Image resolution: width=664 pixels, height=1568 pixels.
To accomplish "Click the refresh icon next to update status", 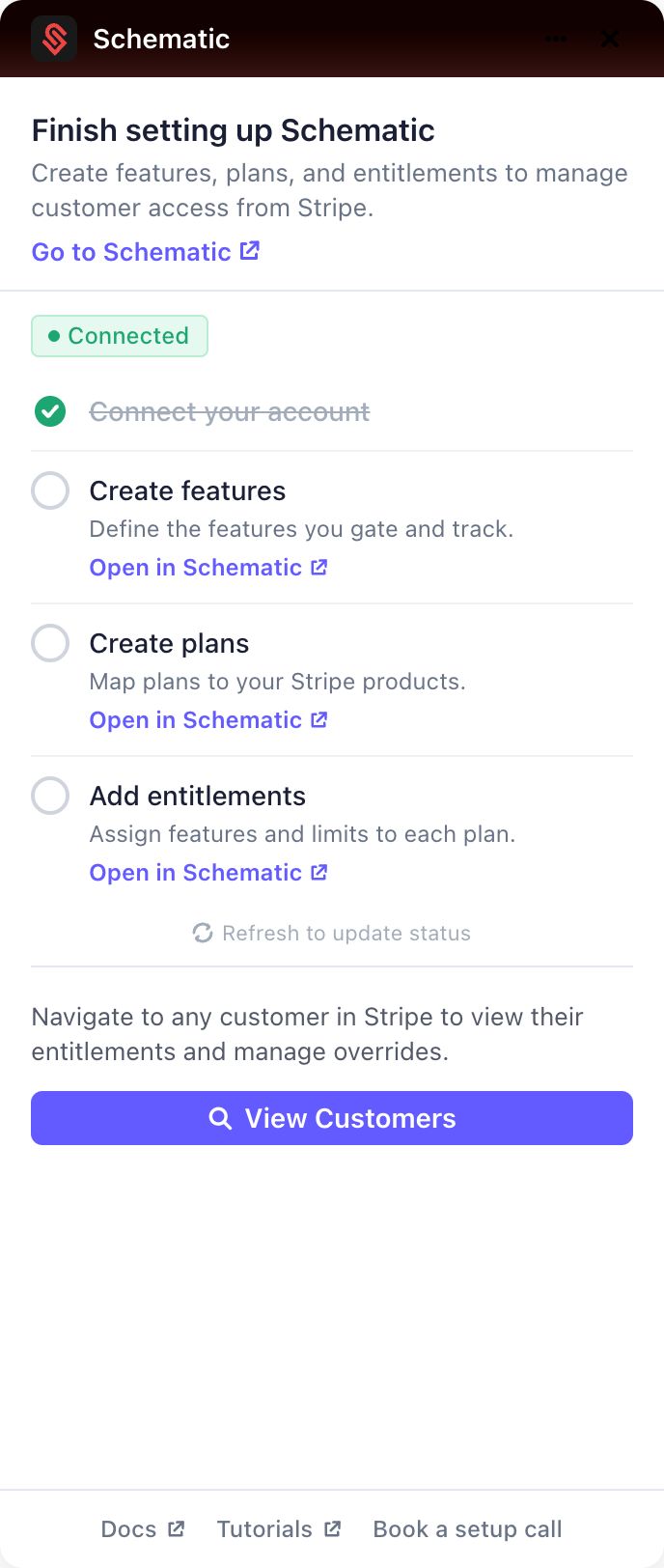I will 203,933.
